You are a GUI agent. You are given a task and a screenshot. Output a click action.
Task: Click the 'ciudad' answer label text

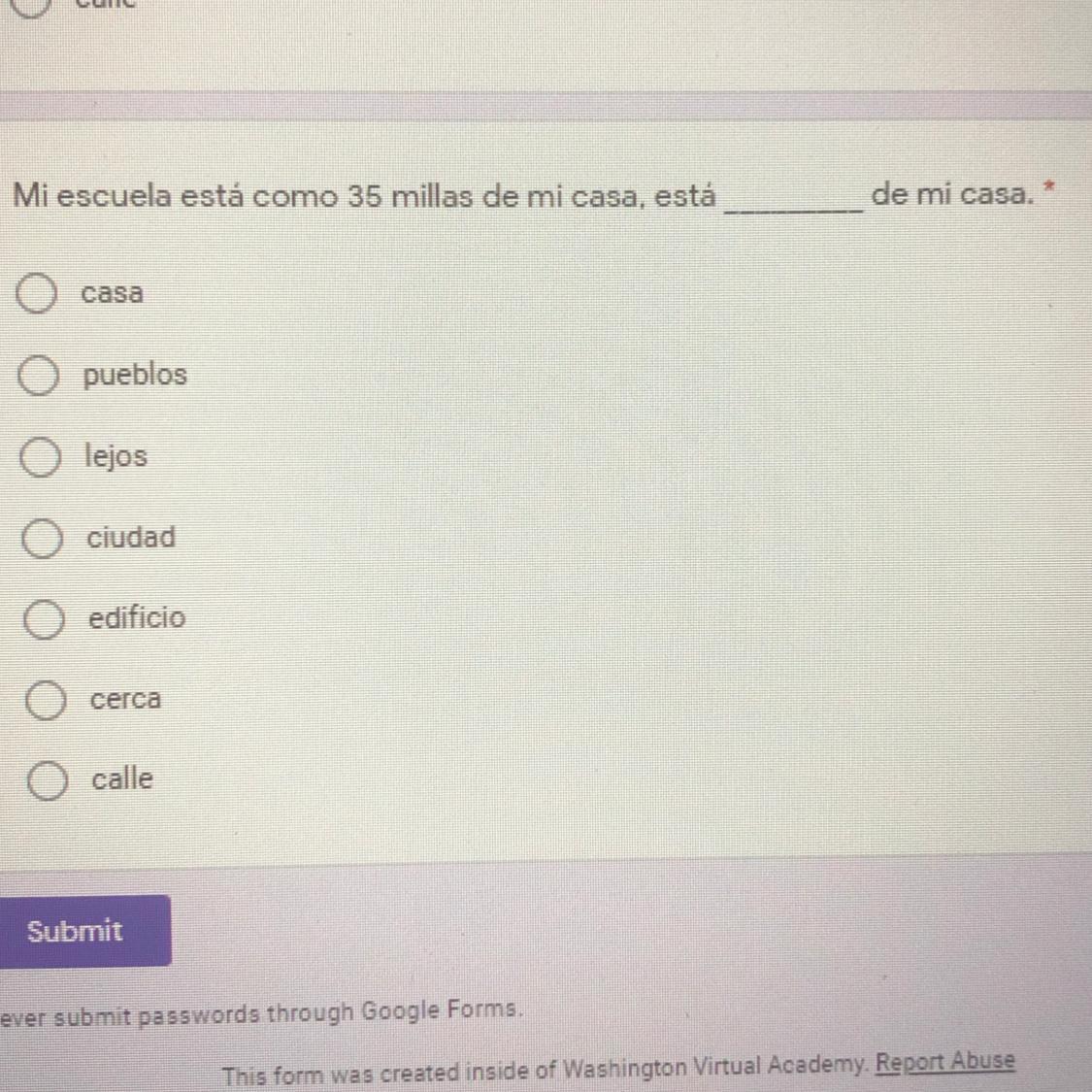tap(132, 537)
